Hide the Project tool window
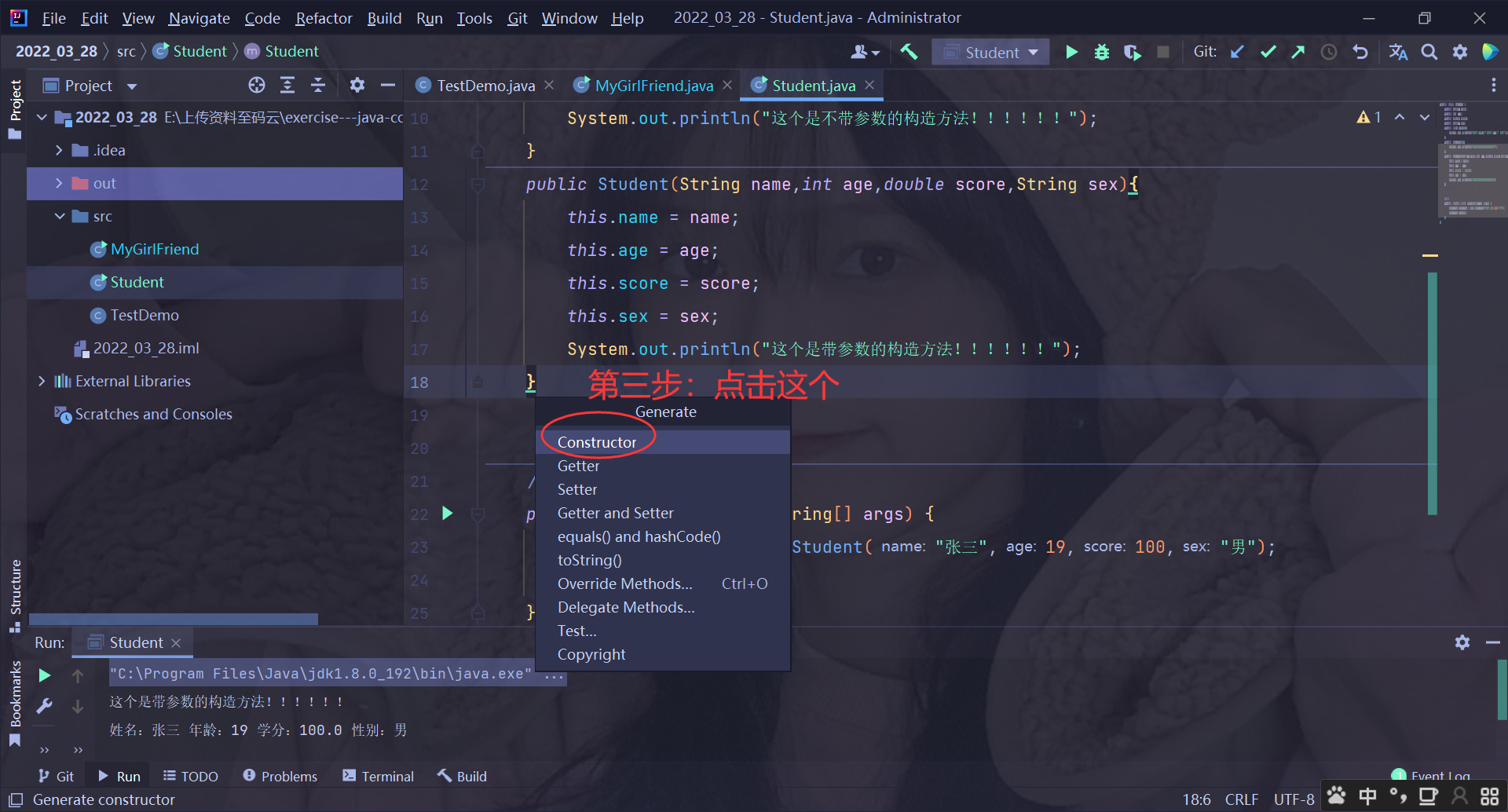The height and width of the screenshot is (812, 1508). [x=388, y=86]
